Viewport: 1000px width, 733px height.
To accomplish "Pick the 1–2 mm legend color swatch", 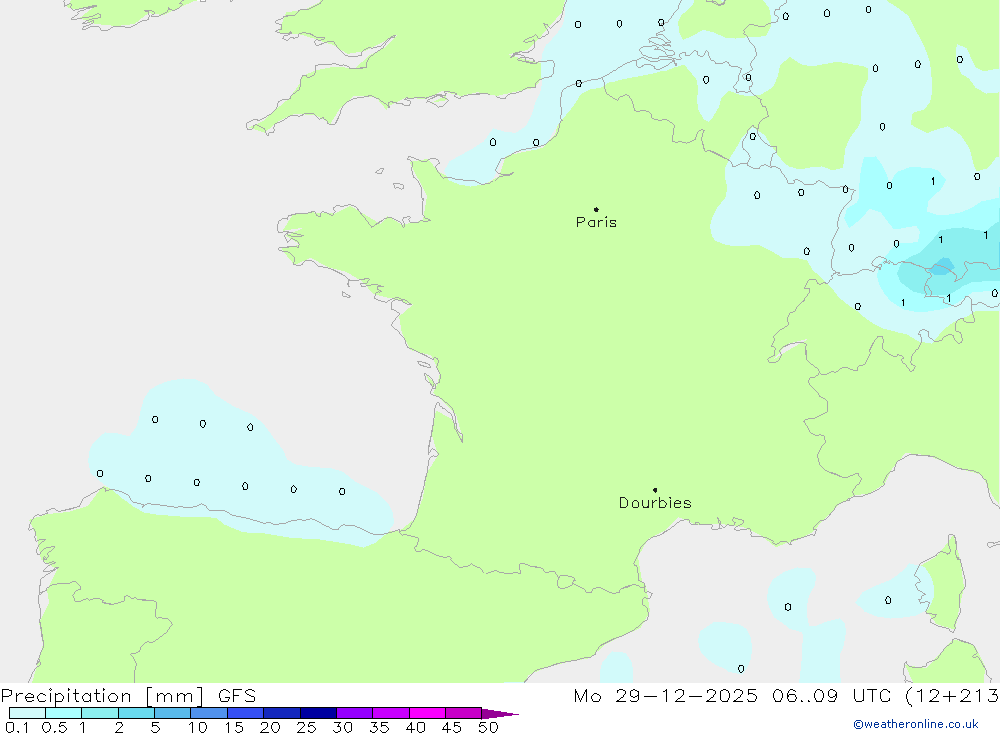I will click(100, 713).
